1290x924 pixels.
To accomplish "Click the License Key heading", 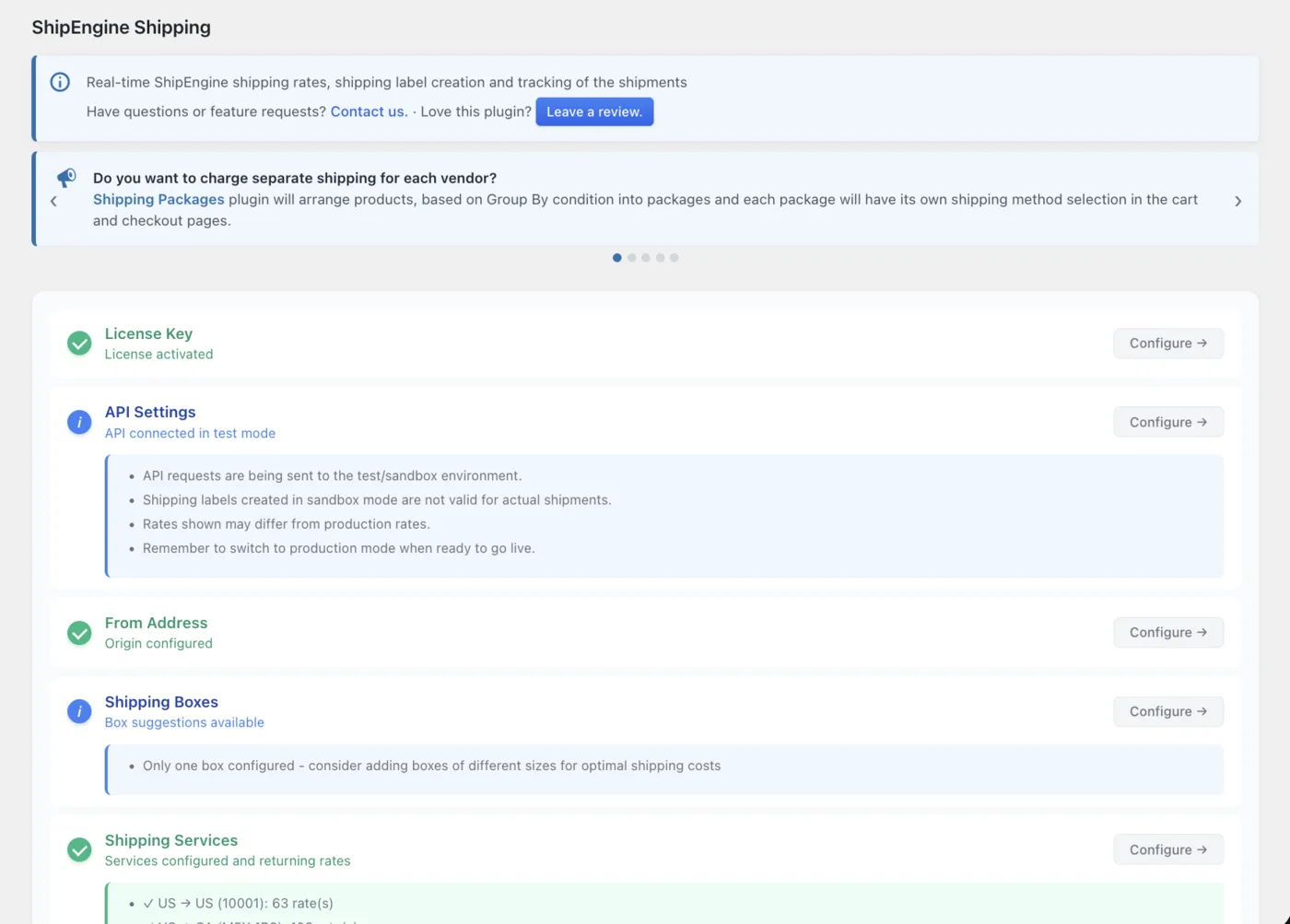I will coord(148,333).
